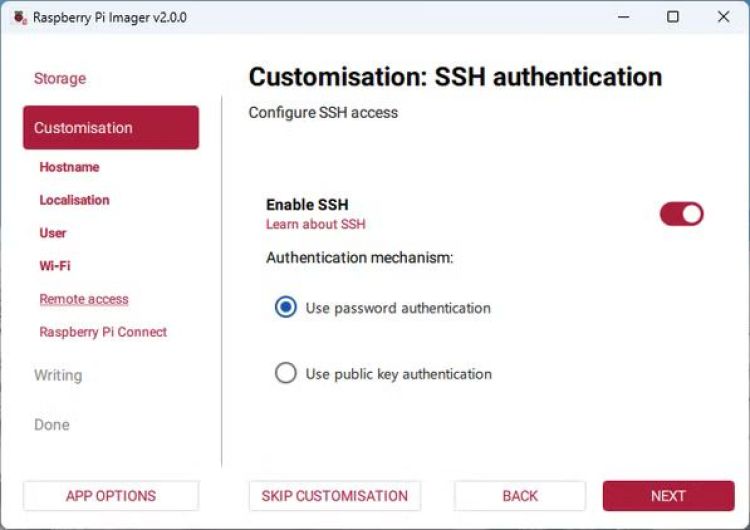This screenshot has width=750, height=530.
Task: Click the Raspberry Pi Imager logo icon
Action: pos(19,17)
